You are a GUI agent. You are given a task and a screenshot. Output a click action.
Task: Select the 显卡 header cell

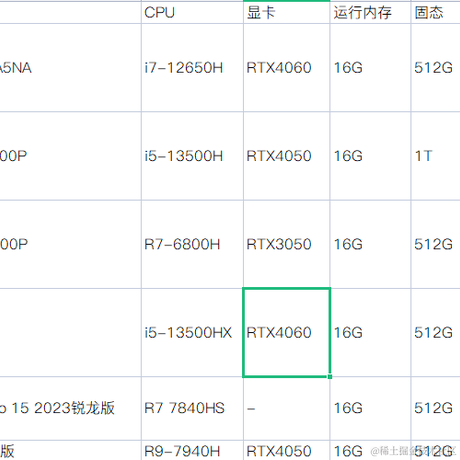pos(287,12)
